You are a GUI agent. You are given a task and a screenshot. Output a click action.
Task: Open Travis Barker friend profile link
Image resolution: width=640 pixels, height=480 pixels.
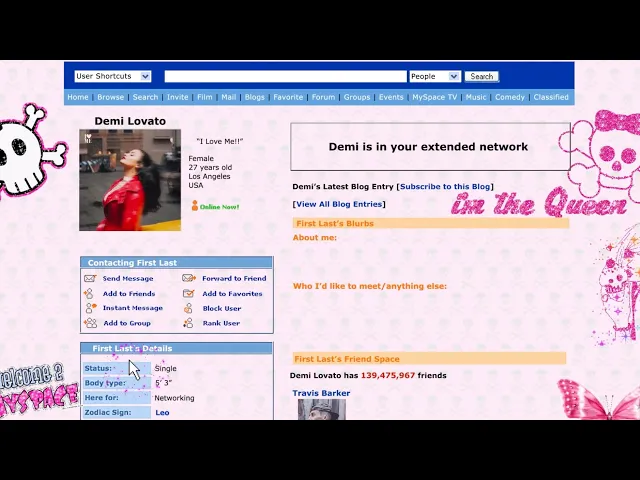click(x=321, y=393)
